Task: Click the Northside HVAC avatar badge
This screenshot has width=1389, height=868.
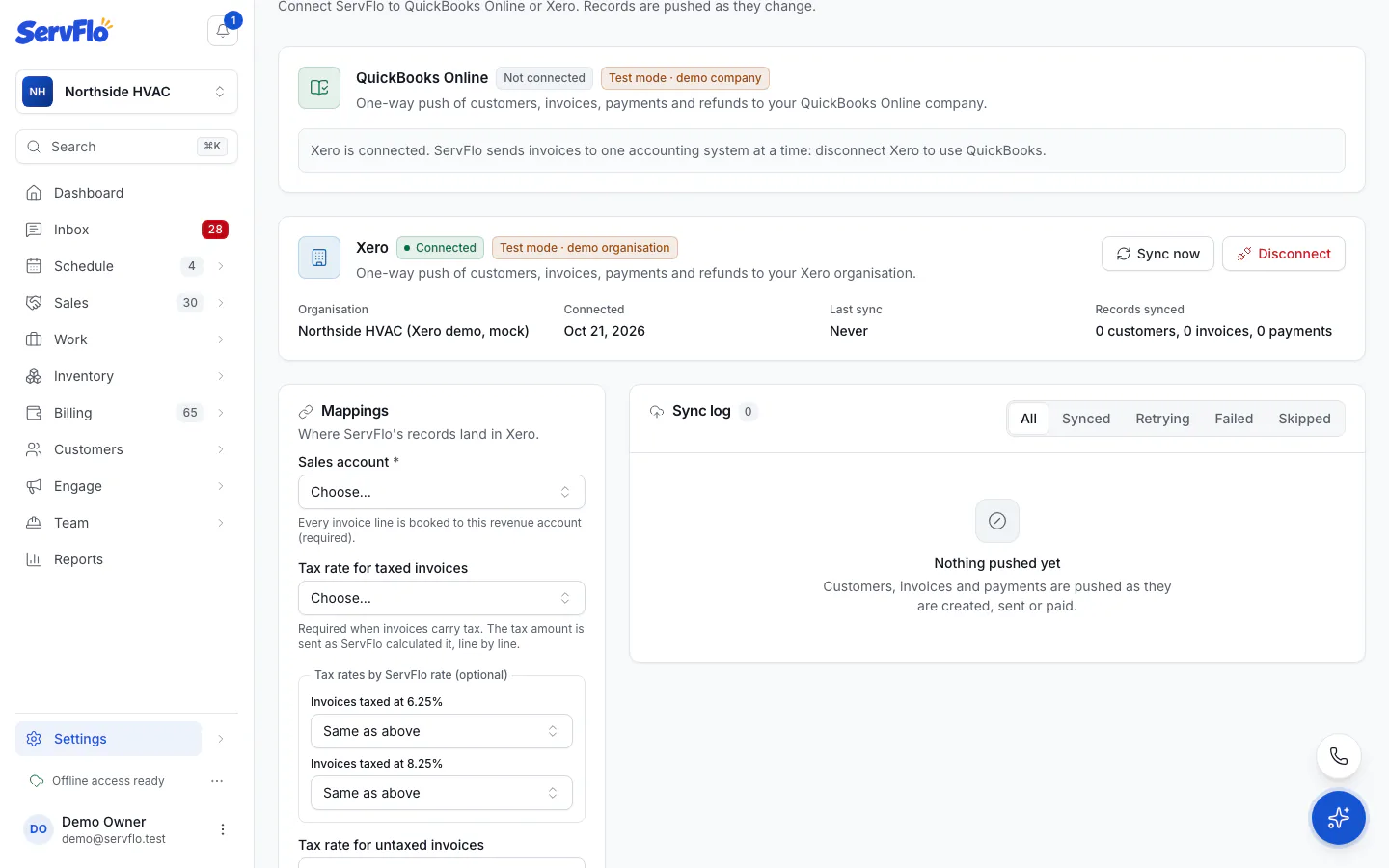Action: [38, 92]
